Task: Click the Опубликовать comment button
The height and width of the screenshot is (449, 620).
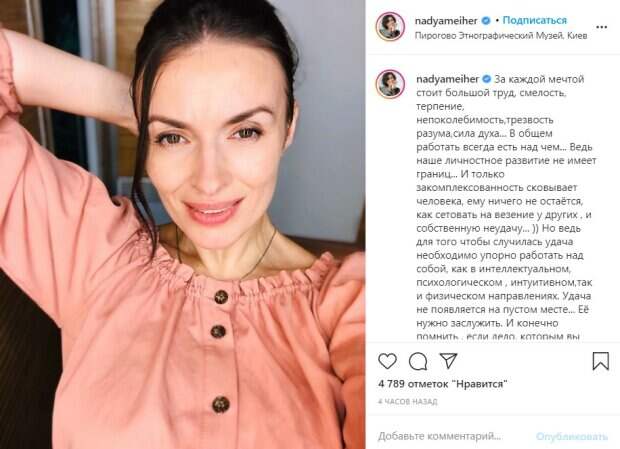Action: tap(572, 436)
